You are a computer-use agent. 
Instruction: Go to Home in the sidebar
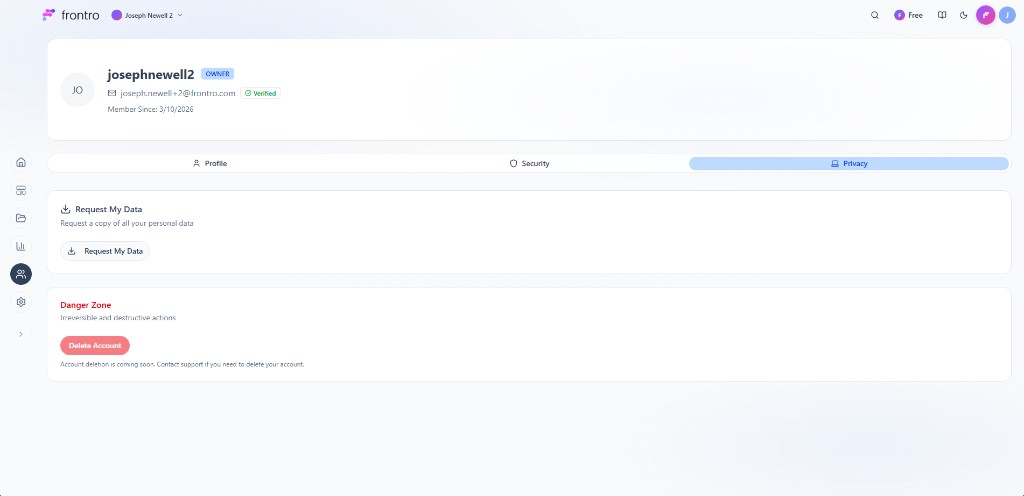coord(21,163)
